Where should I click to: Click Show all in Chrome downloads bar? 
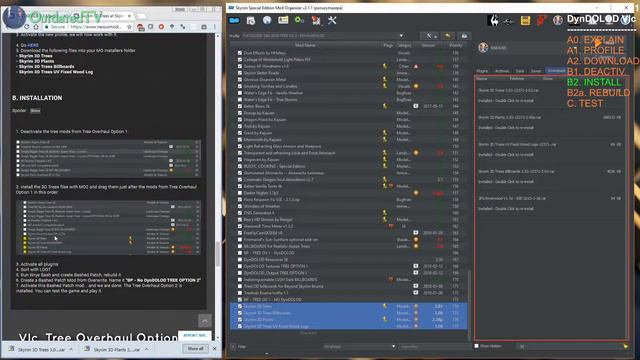pyautogui.click(x=195, y=349)
